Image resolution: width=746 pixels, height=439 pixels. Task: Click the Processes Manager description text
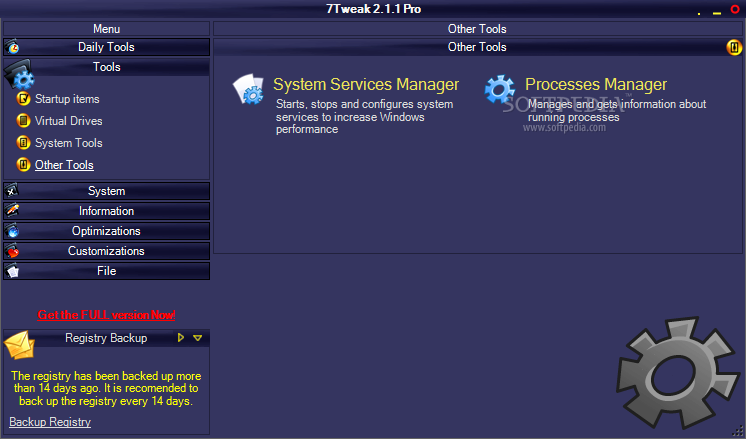[617, 110]
